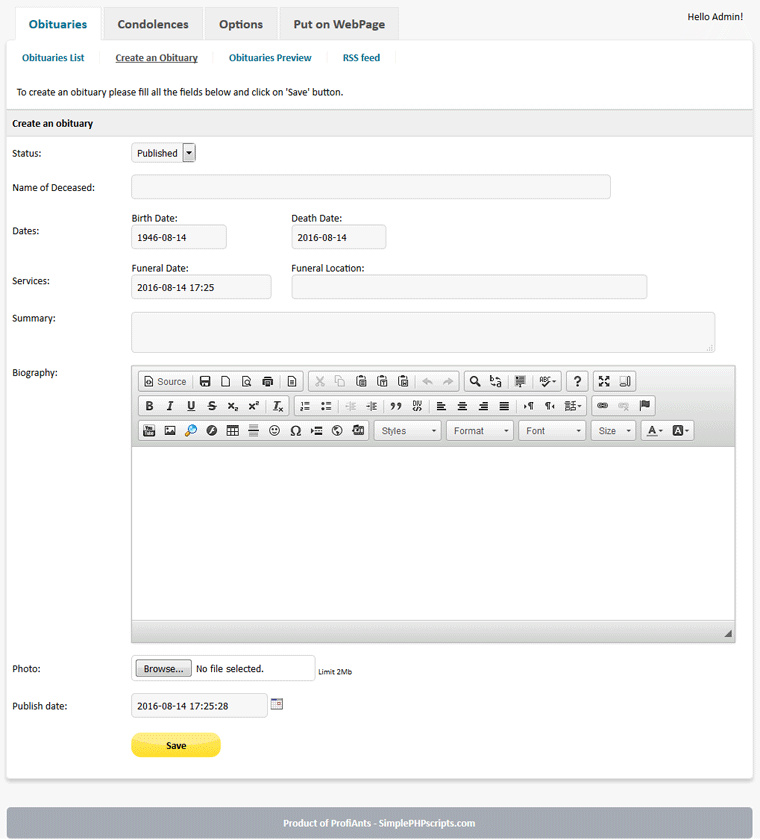Image resolution: width=760 pixels, height=840 pixels.
Task: Insert a smiley into the biography text
Action: pos(274,430)
